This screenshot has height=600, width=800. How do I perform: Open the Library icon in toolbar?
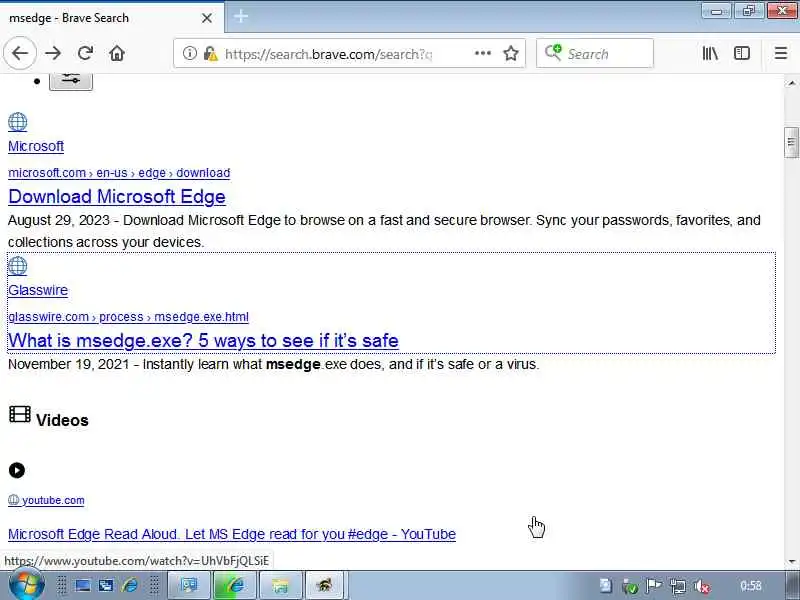click(710, 53)
